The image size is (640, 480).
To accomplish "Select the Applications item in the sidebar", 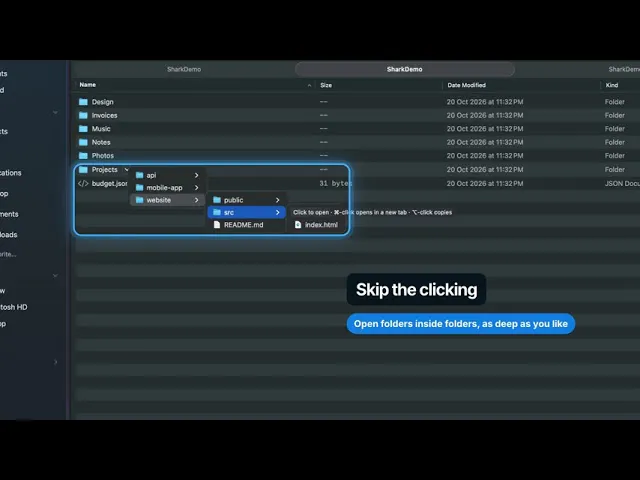I will point(11,173).
